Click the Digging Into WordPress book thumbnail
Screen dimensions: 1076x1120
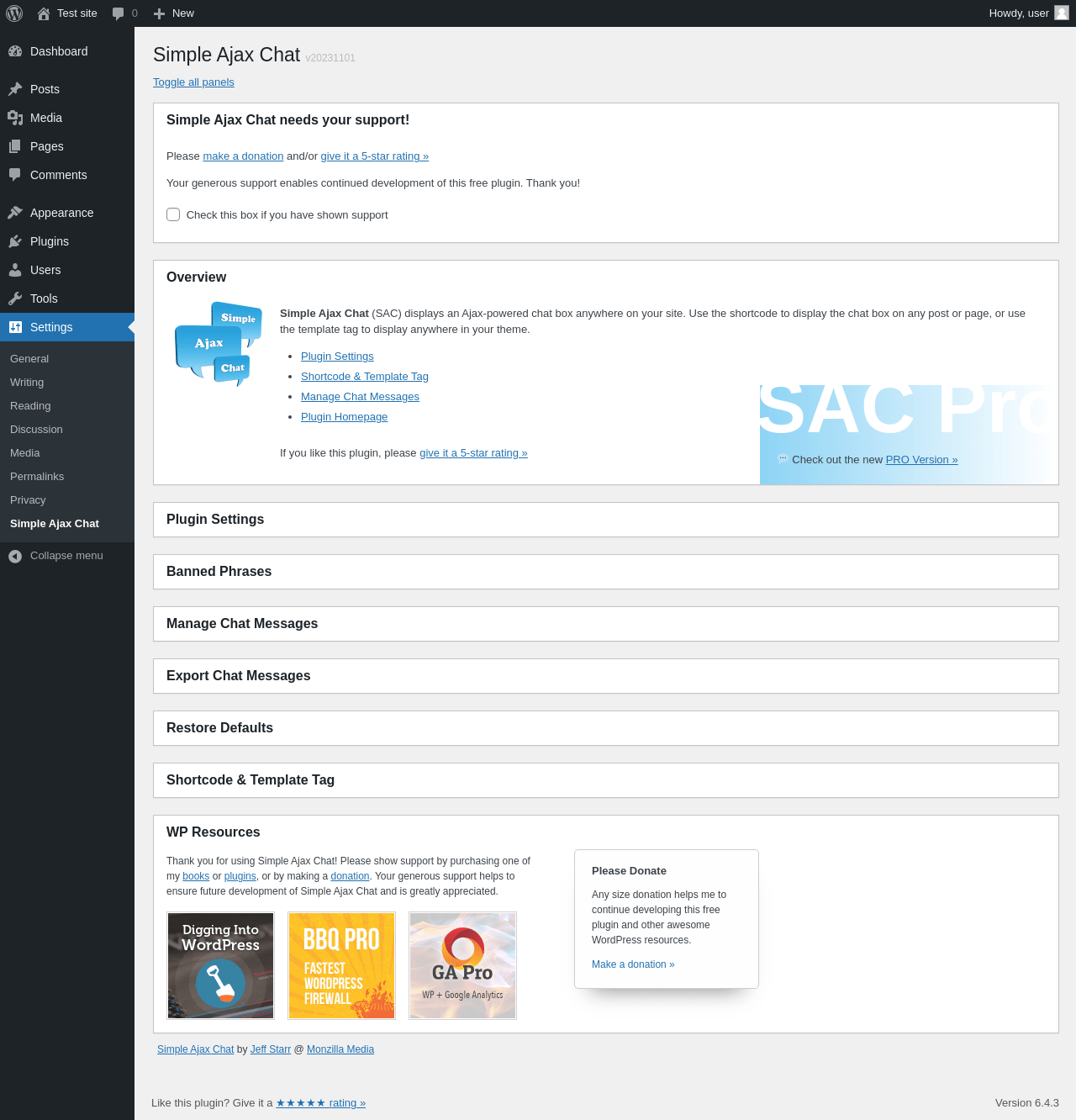[x=221, y=965]
